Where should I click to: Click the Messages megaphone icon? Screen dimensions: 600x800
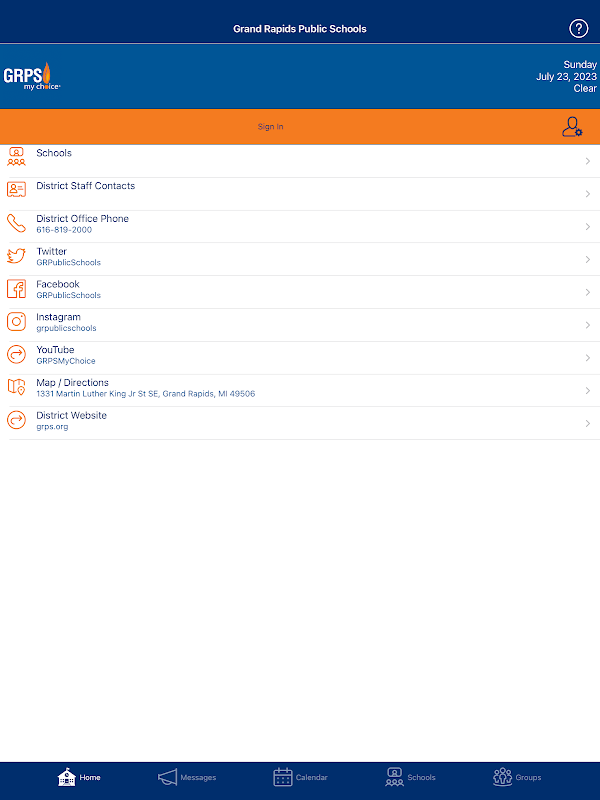coord(167,777)
